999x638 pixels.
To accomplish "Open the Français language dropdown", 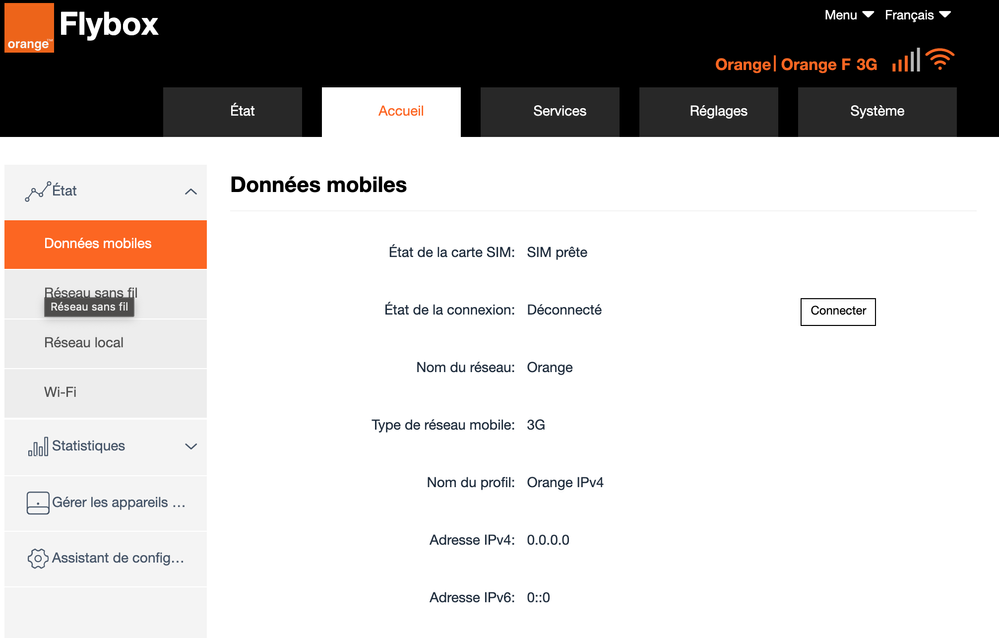I will (917, 15).
